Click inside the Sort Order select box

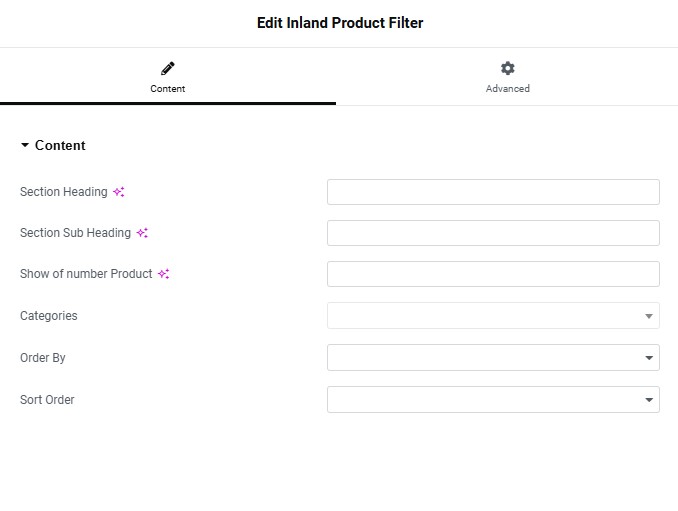click(x=493, y=399)
